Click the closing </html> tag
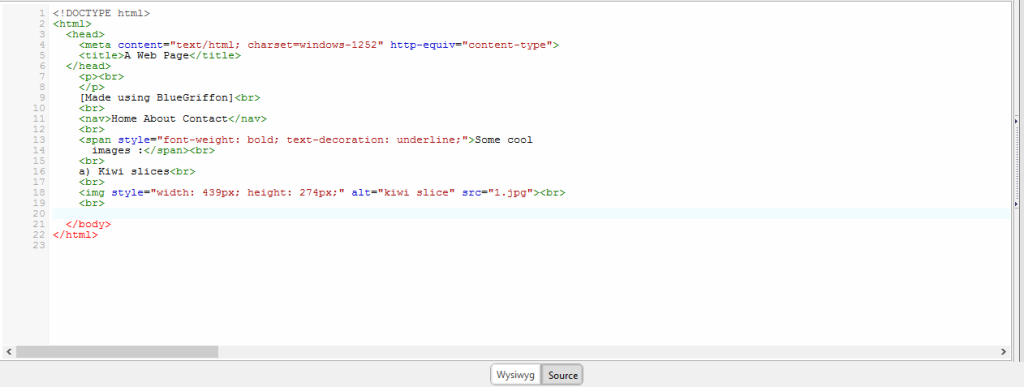The width and height of the screenshot is (1024, 387). 75,235
